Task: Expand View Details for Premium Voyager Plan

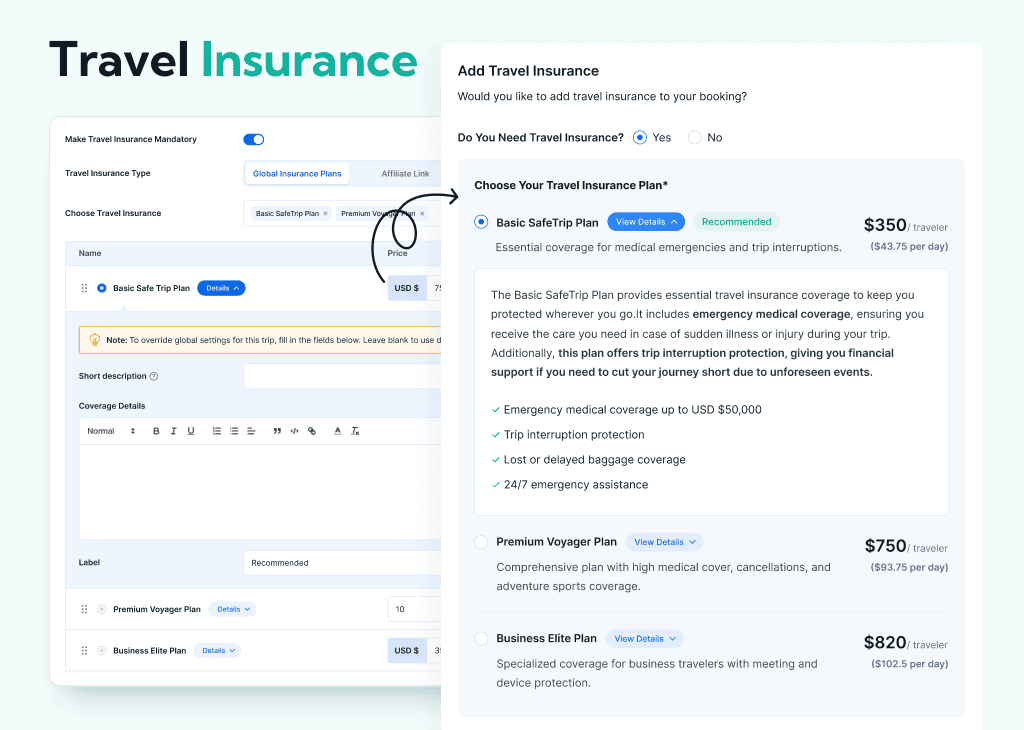Action: [665, 542]
